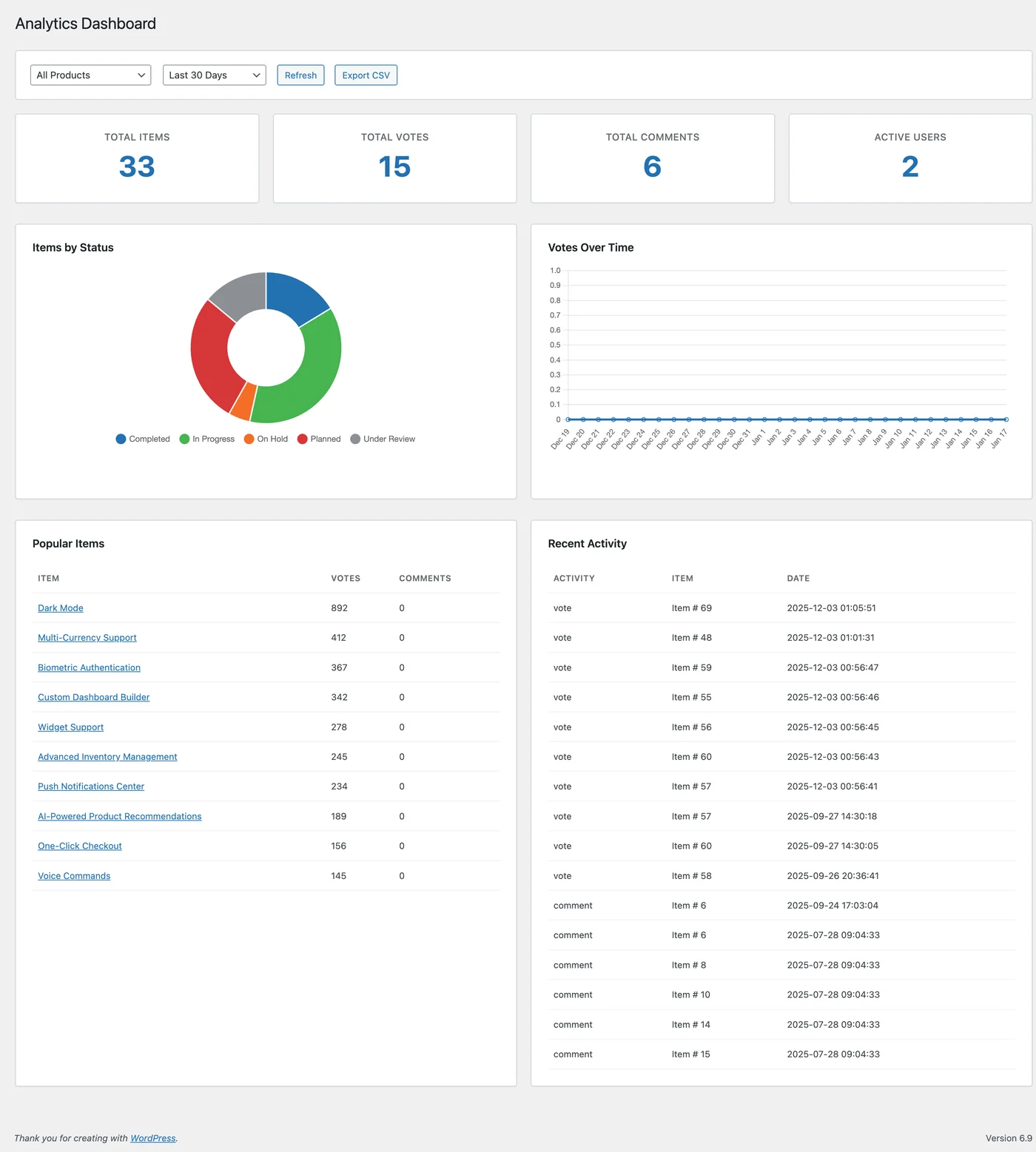Screen dimensions: 1036x1152
Task: Open Biometric Authentication link
Action: point(89,667)
